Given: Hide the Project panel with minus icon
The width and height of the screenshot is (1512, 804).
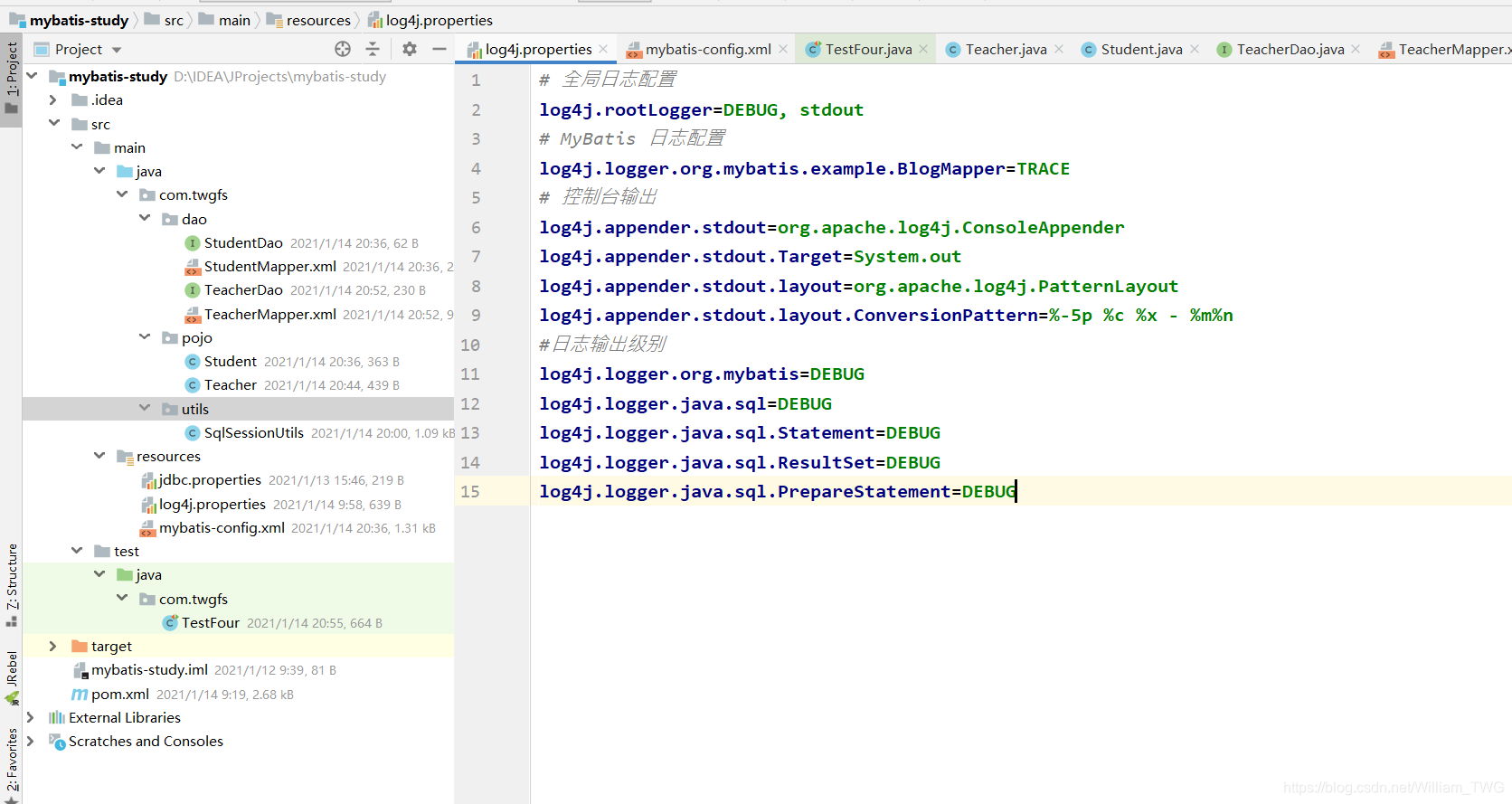Looking at the screenshot, I should coord(439,49).
